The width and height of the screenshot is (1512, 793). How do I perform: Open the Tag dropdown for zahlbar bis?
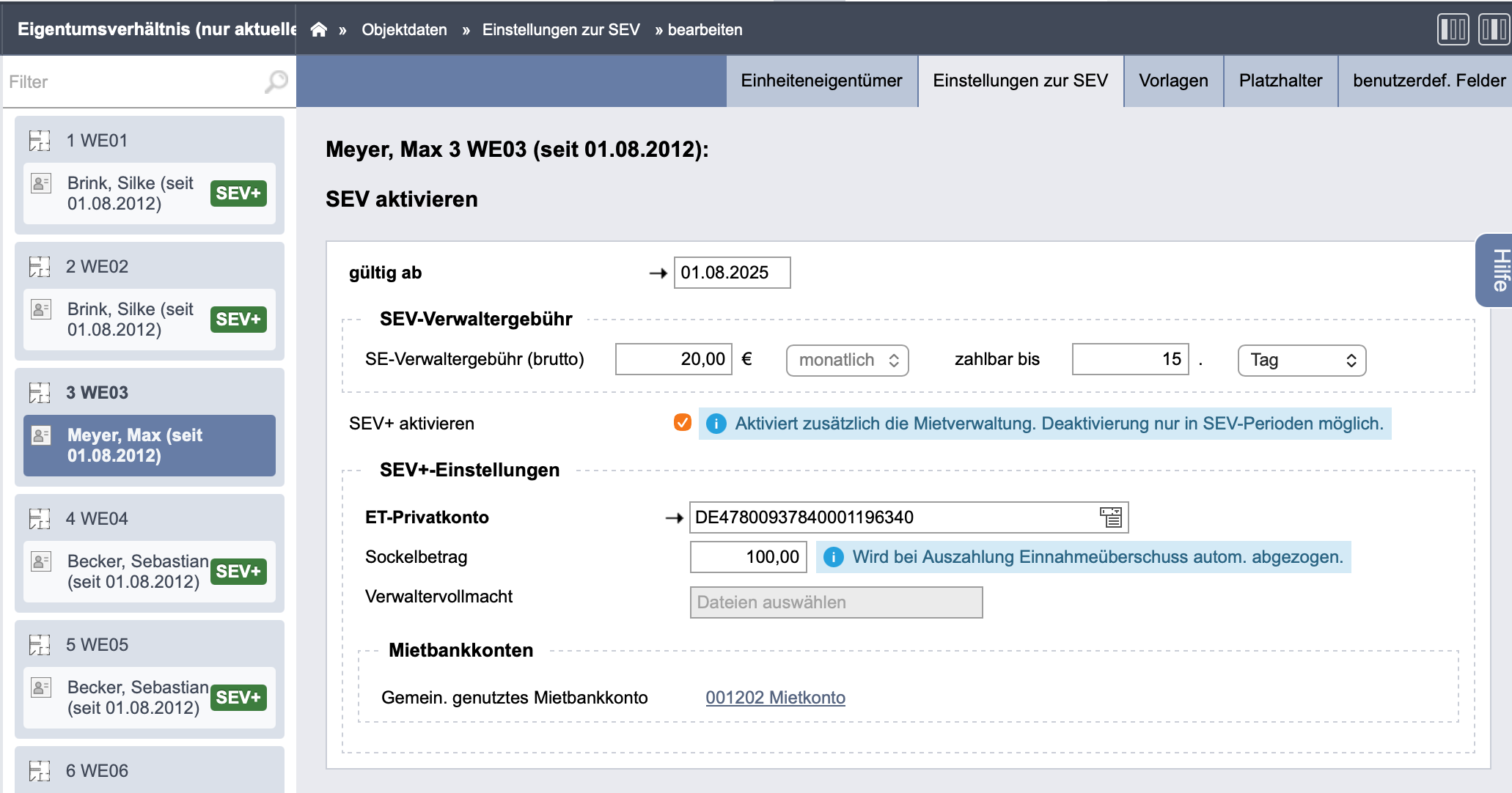click(x=1302, y=360)
